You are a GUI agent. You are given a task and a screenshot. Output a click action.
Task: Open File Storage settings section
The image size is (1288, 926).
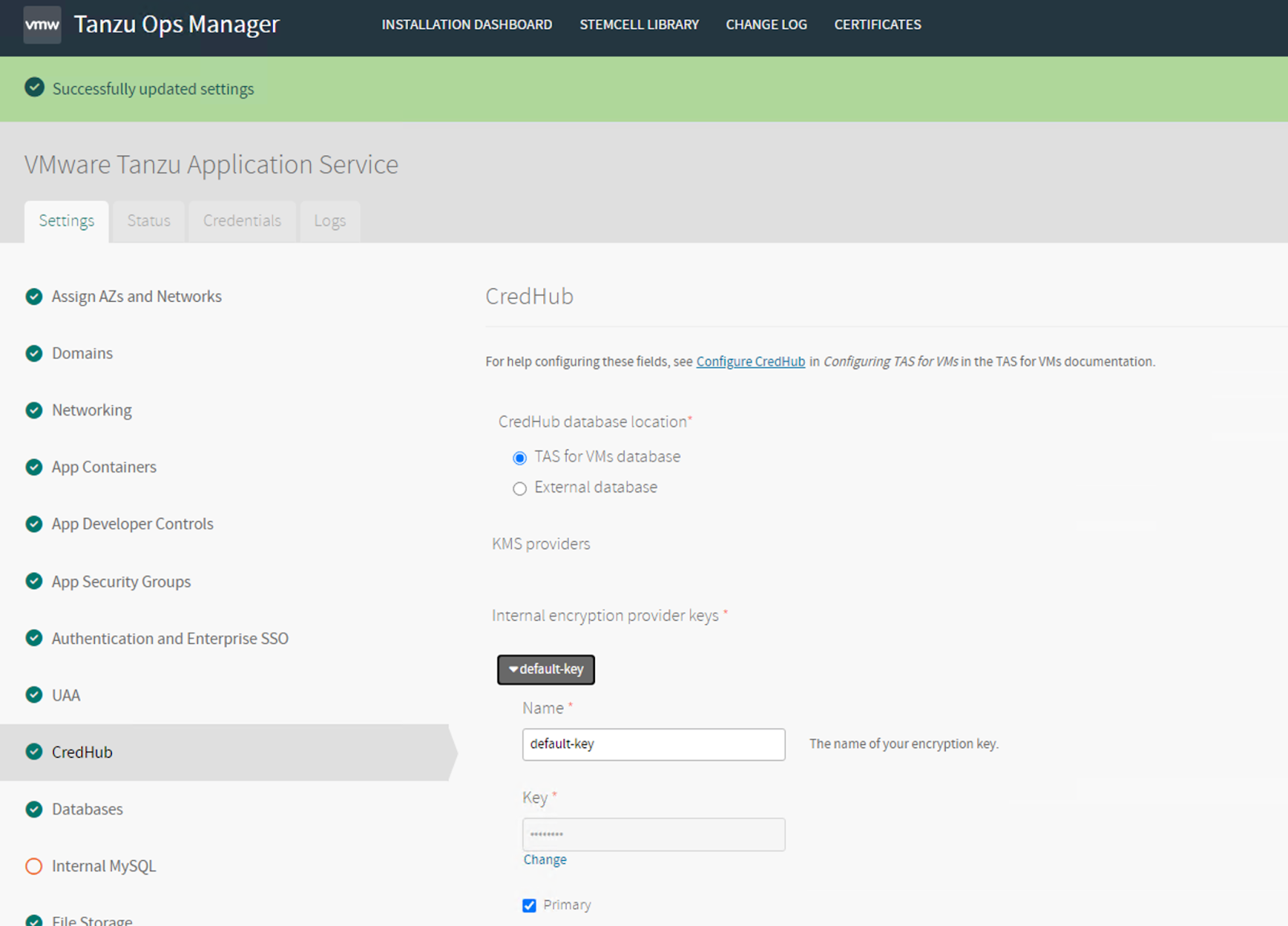coord(92,920)
